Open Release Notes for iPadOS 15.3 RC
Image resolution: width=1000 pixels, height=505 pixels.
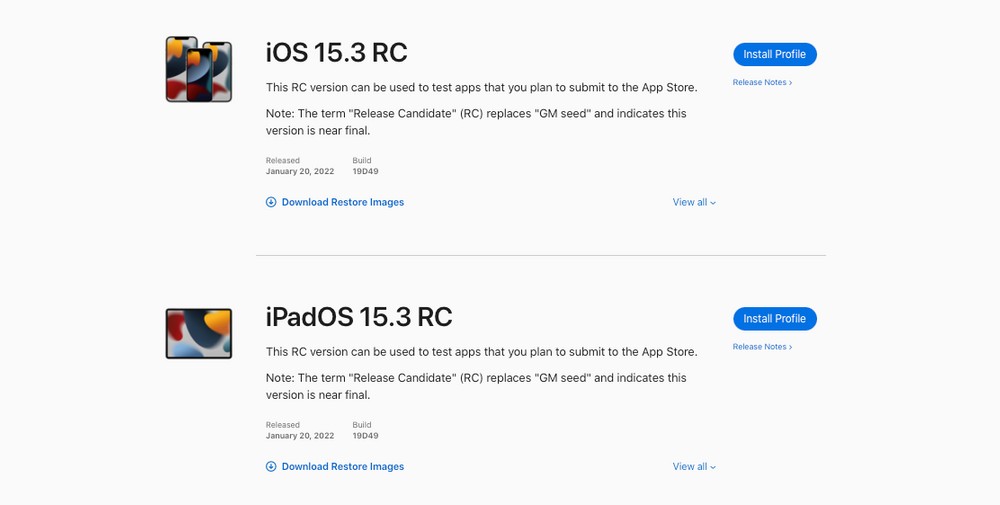tap(762, 346)
